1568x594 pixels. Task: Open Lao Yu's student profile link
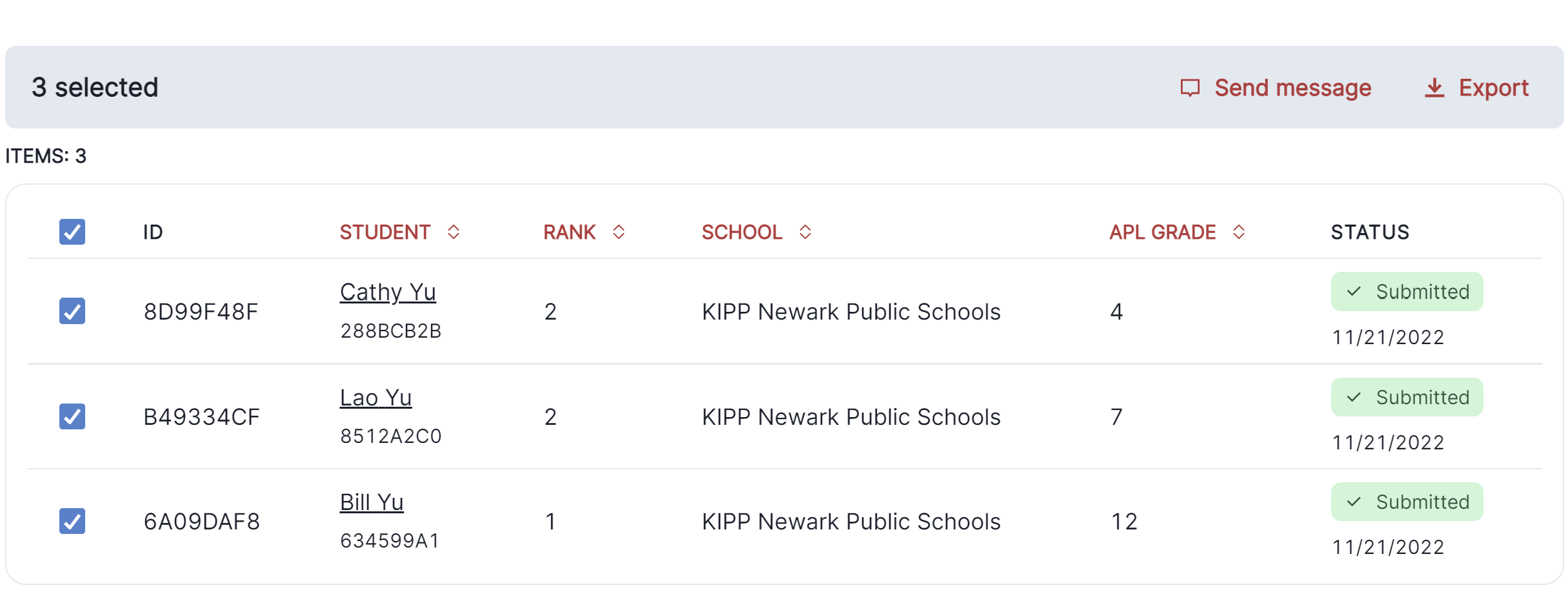(x=376, y=398)
